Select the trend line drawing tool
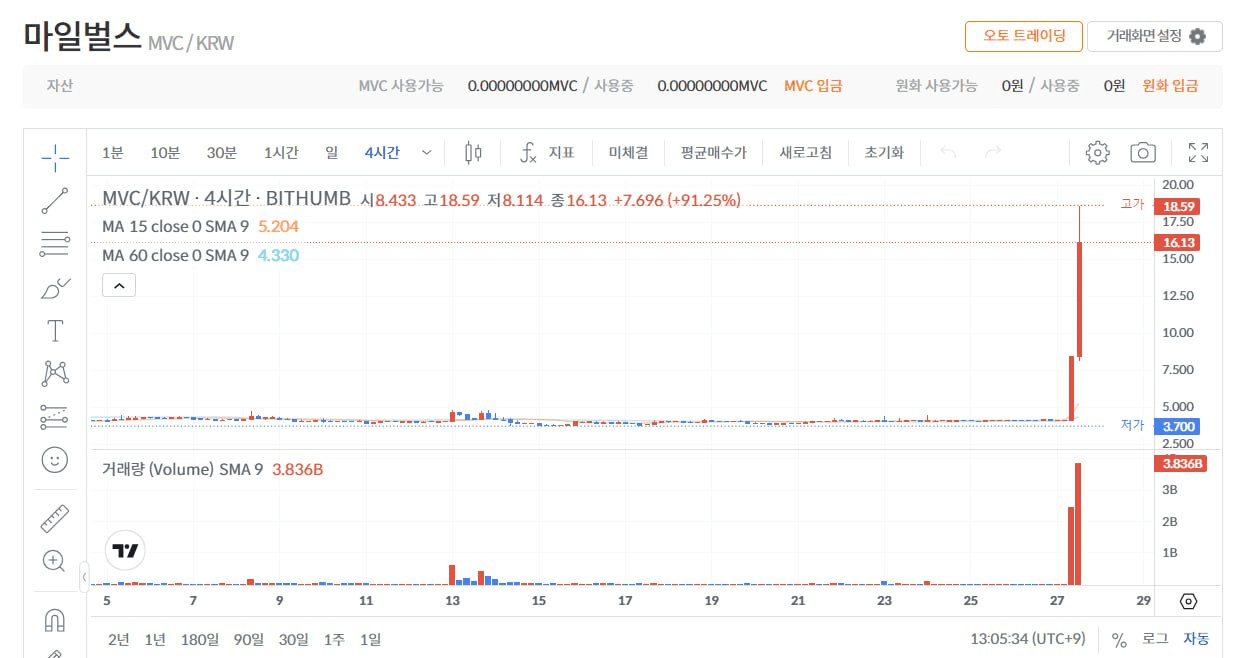Screen dimensions: 1241x658 [55, 201]
